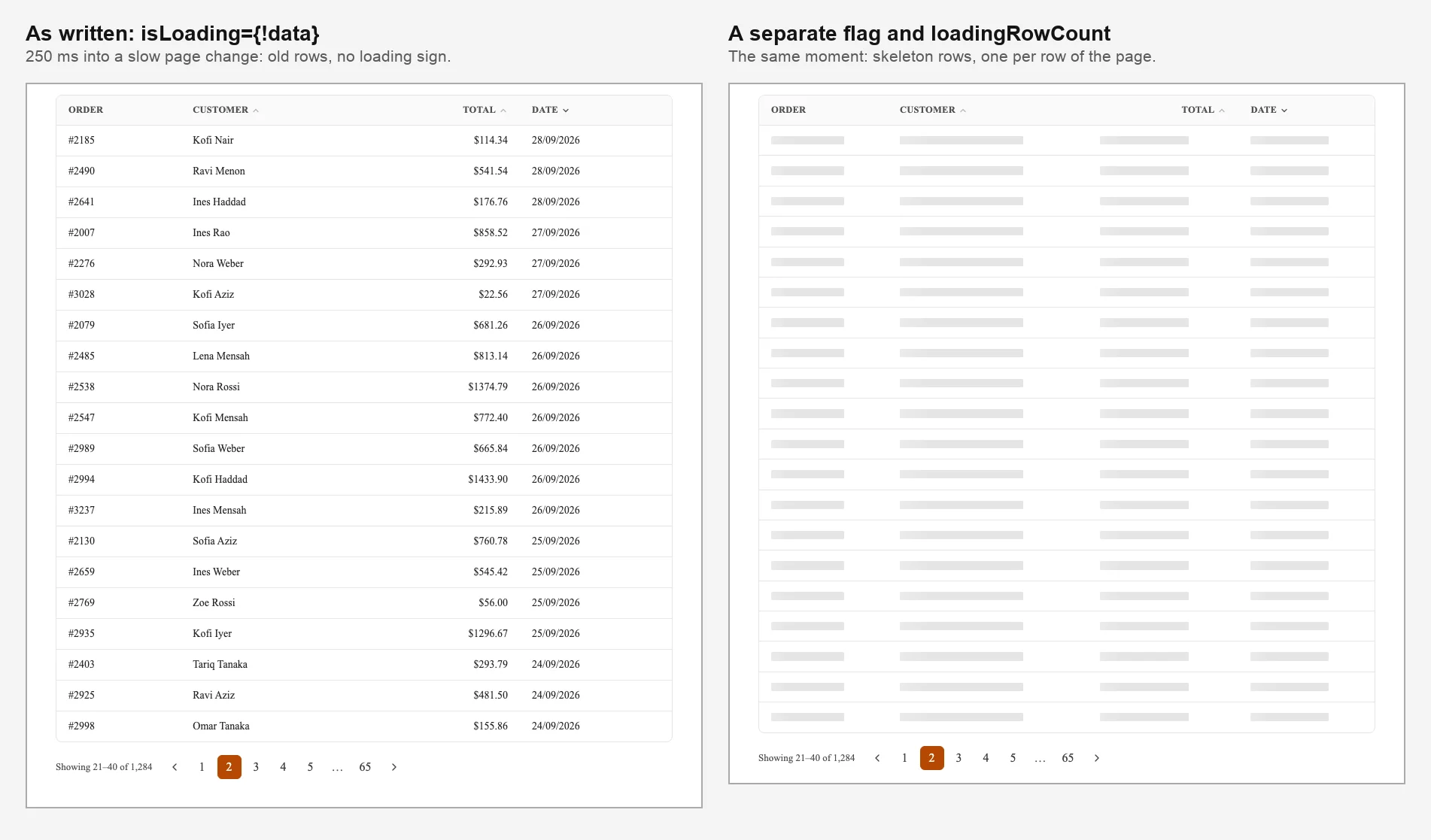Click the total $56.00
This screenshot has width=1431, height=840.
(493, 603)
